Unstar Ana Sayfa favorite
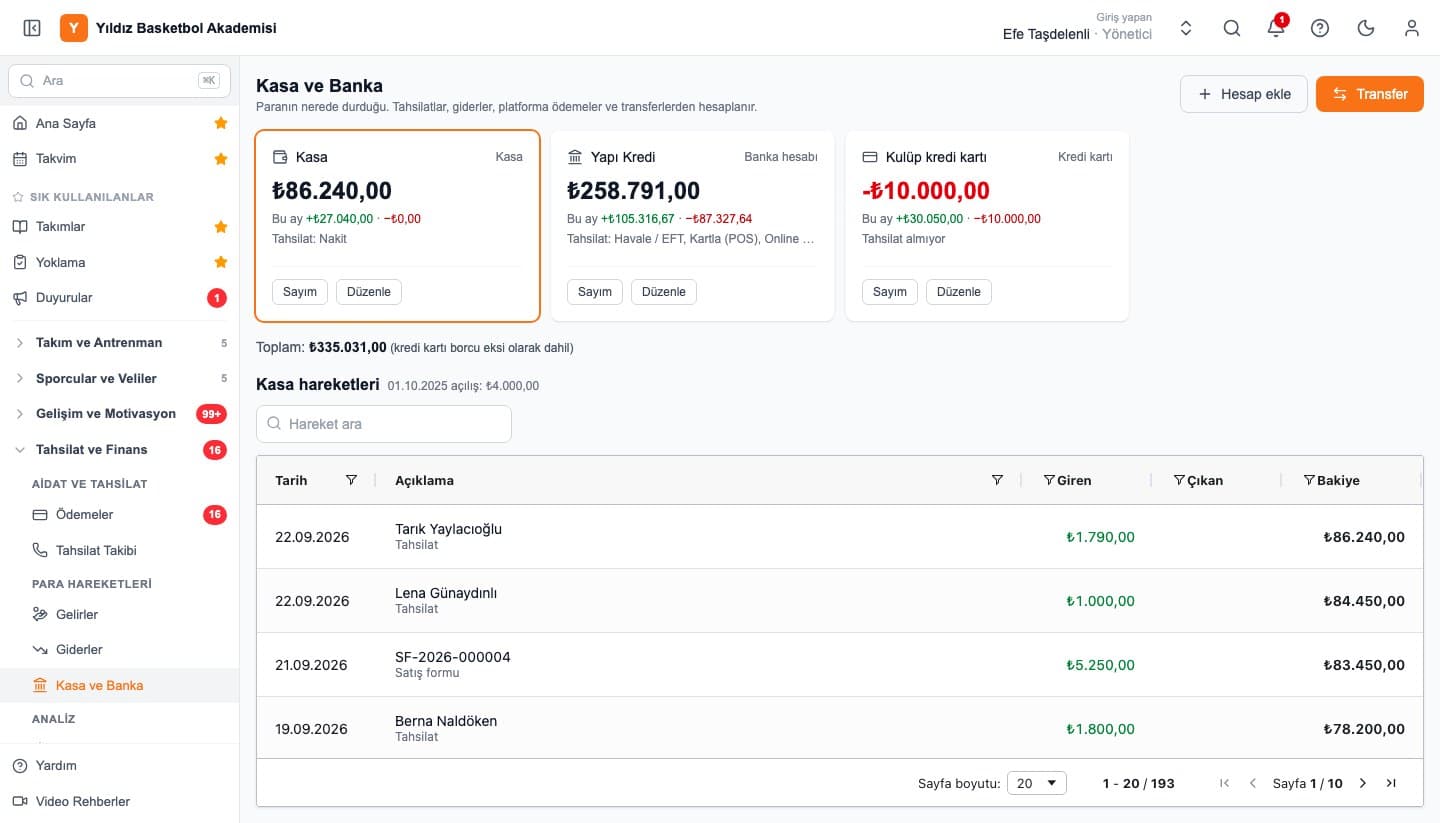This screenshot has width=1440, height=823. pos(221,123)
